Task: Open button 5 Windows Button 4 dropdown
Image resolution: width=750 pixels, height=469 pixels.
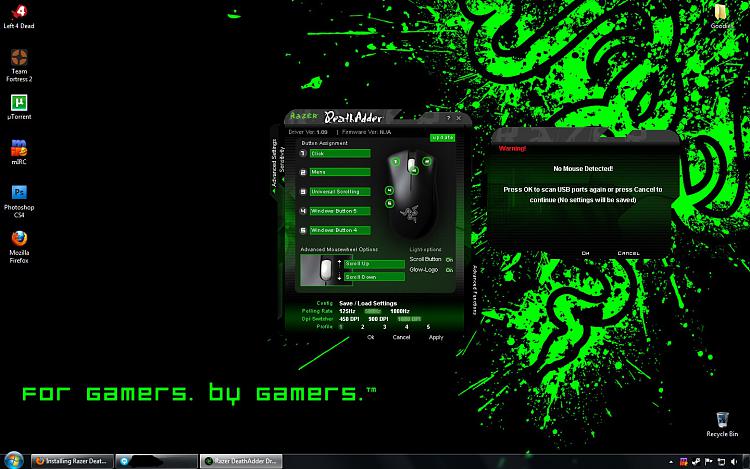Action: [x=340, y=230]
